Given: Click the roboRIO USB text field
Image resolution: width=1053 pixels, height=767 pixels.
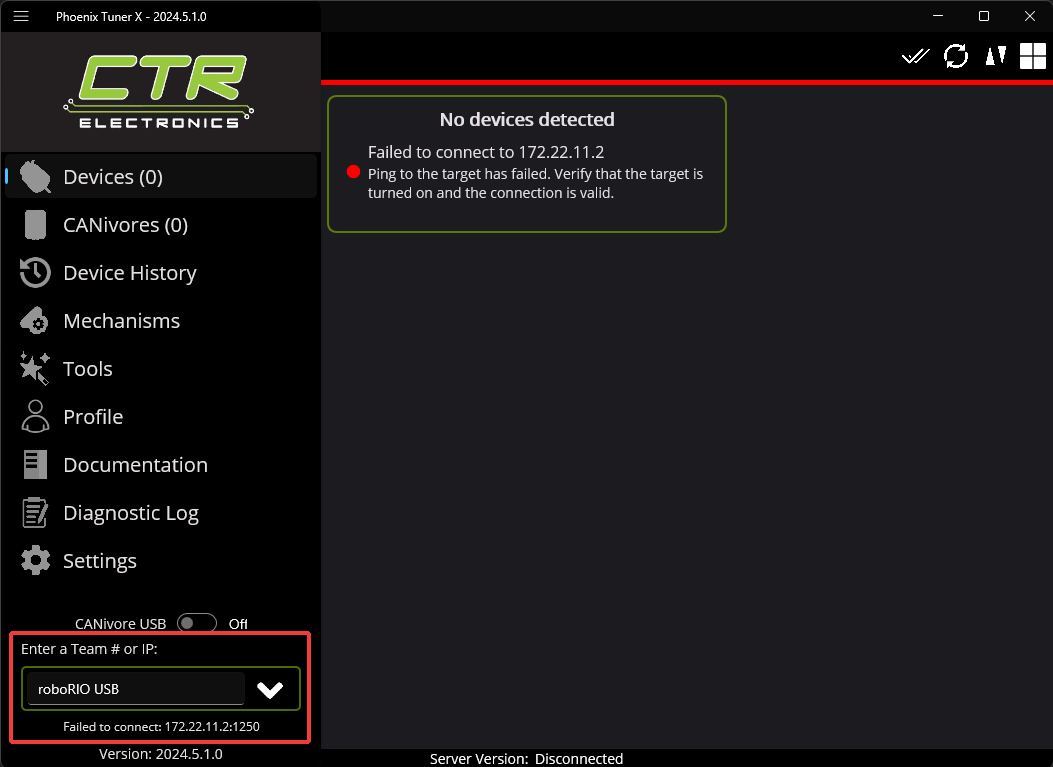Looking at the screenshot, I should pyautogui.click(x=136, y=689).
